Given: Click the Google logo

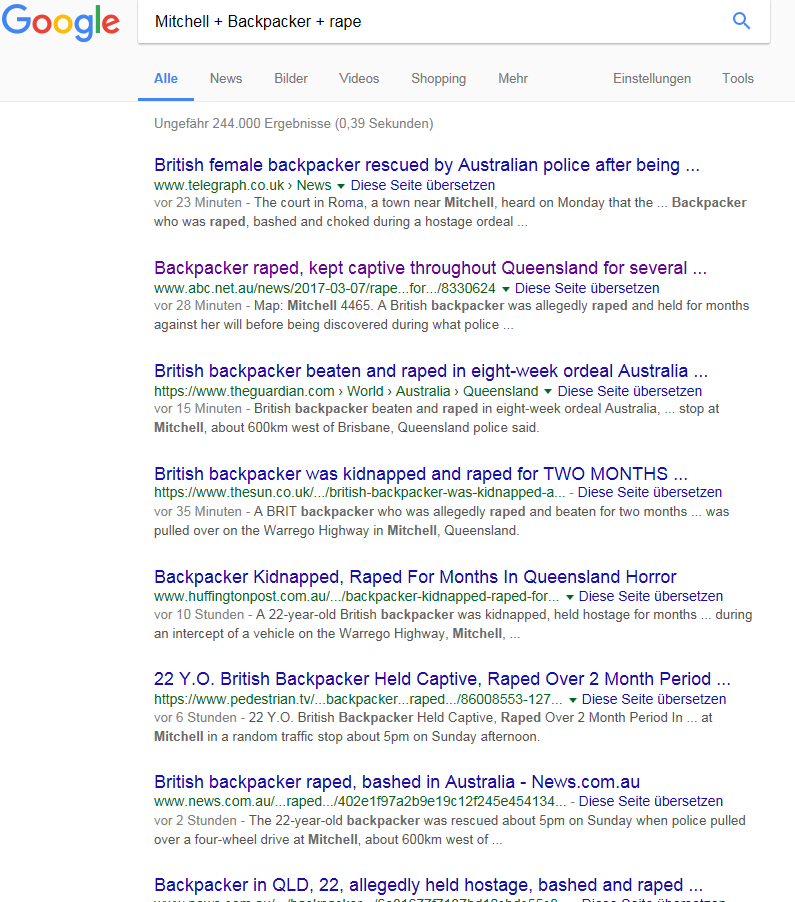Looking at the screenshot, I should point(61,22).
